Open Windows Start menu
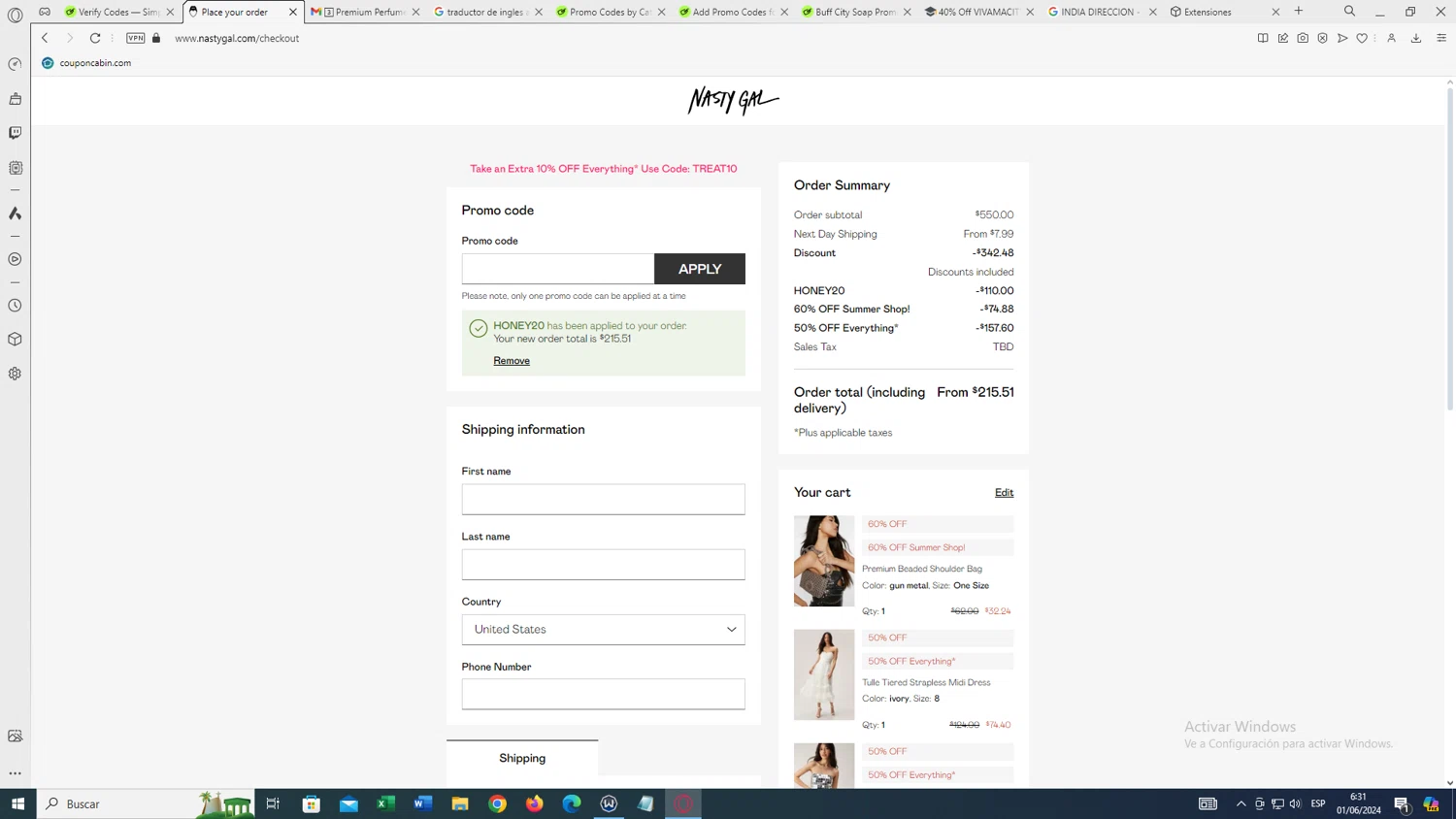 tap(17, 803)
